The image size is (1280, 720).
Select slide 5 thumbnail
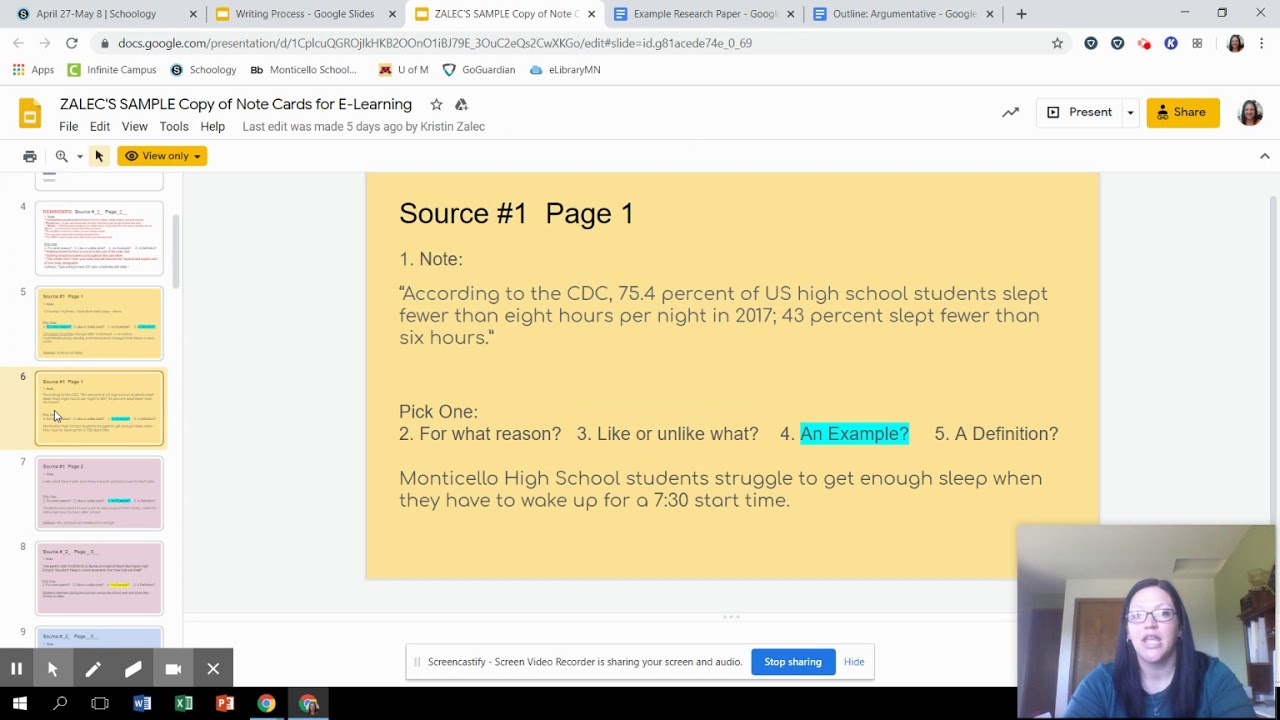point(99,323)
